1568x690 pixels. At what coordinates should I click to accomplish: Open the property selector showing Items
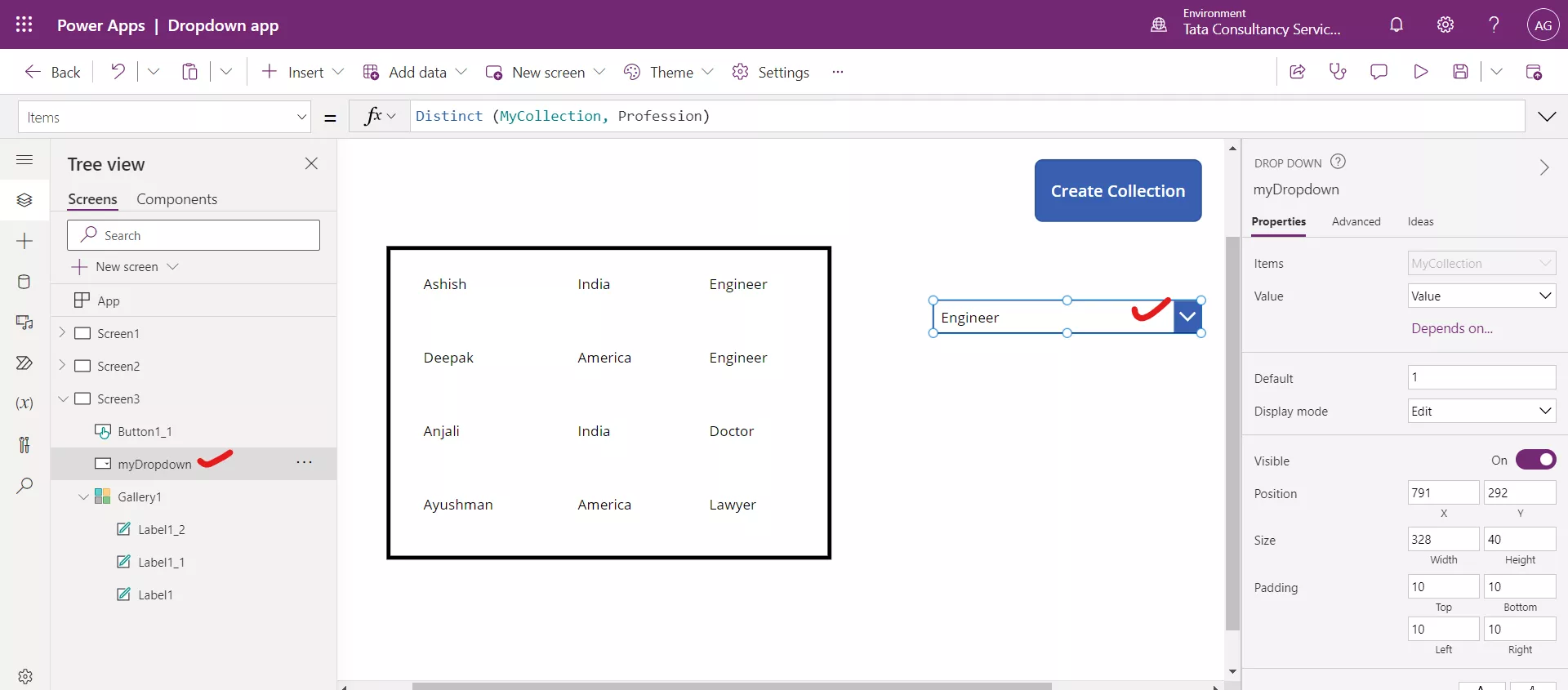[164, 117]
